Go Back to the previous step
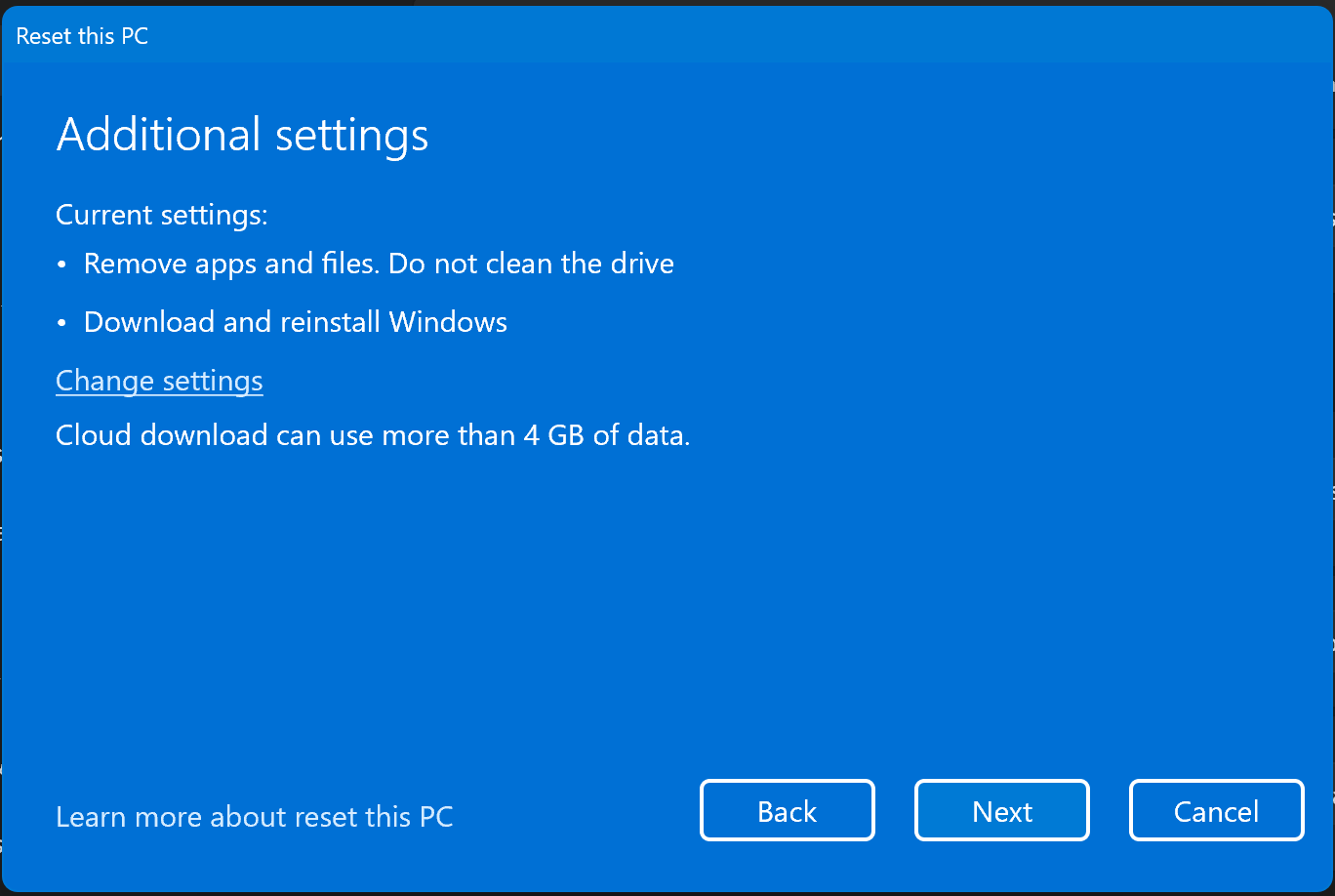 pyautogui.click(x=787, y=811)
